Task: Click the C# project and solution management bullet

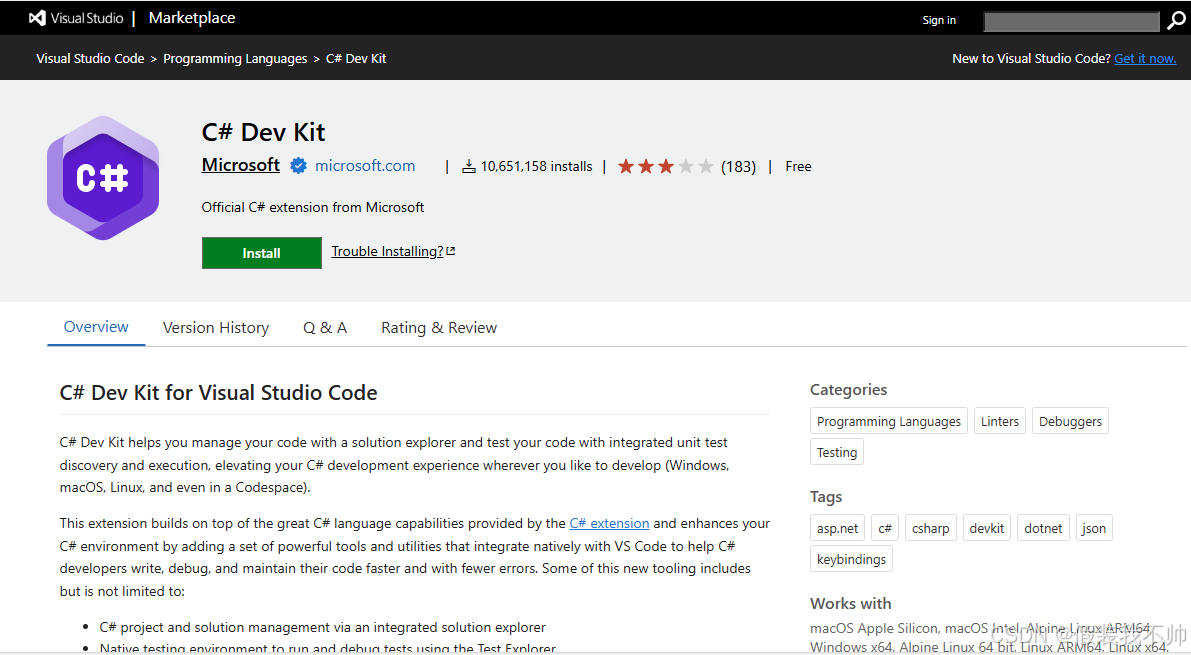Action: (x=323, y=628)
